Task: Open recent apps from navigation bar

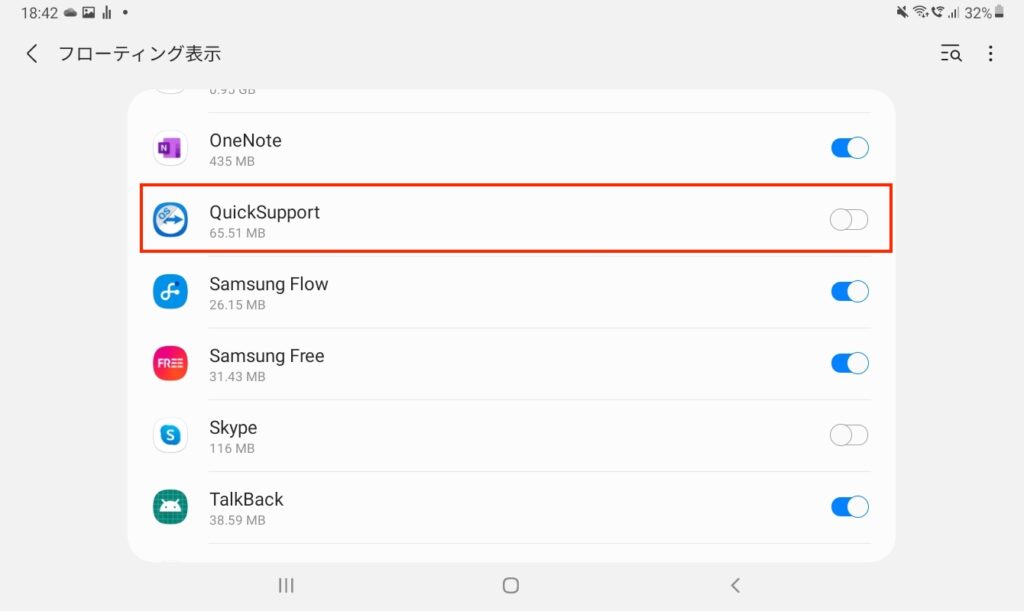Action: [286, 585]
